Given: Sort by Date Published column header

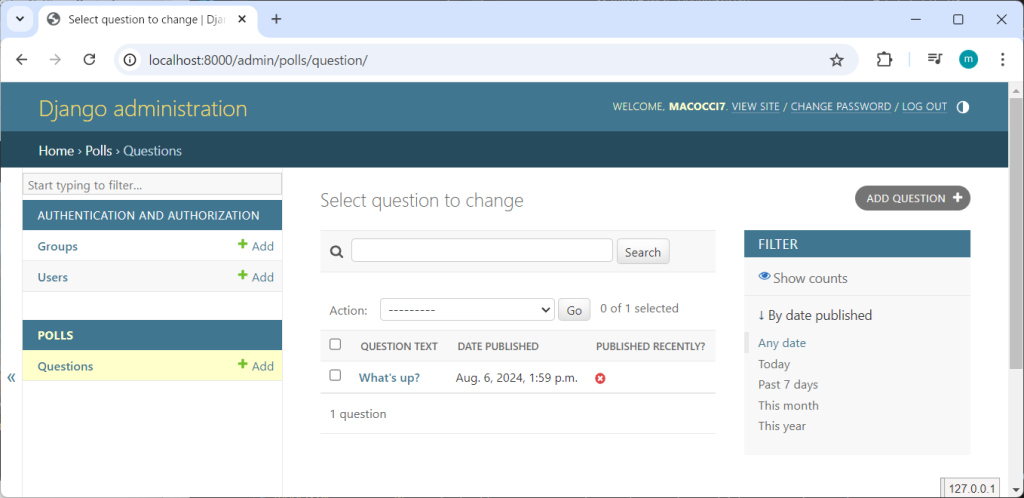Looking at the screenshot, I should (498, 346).
